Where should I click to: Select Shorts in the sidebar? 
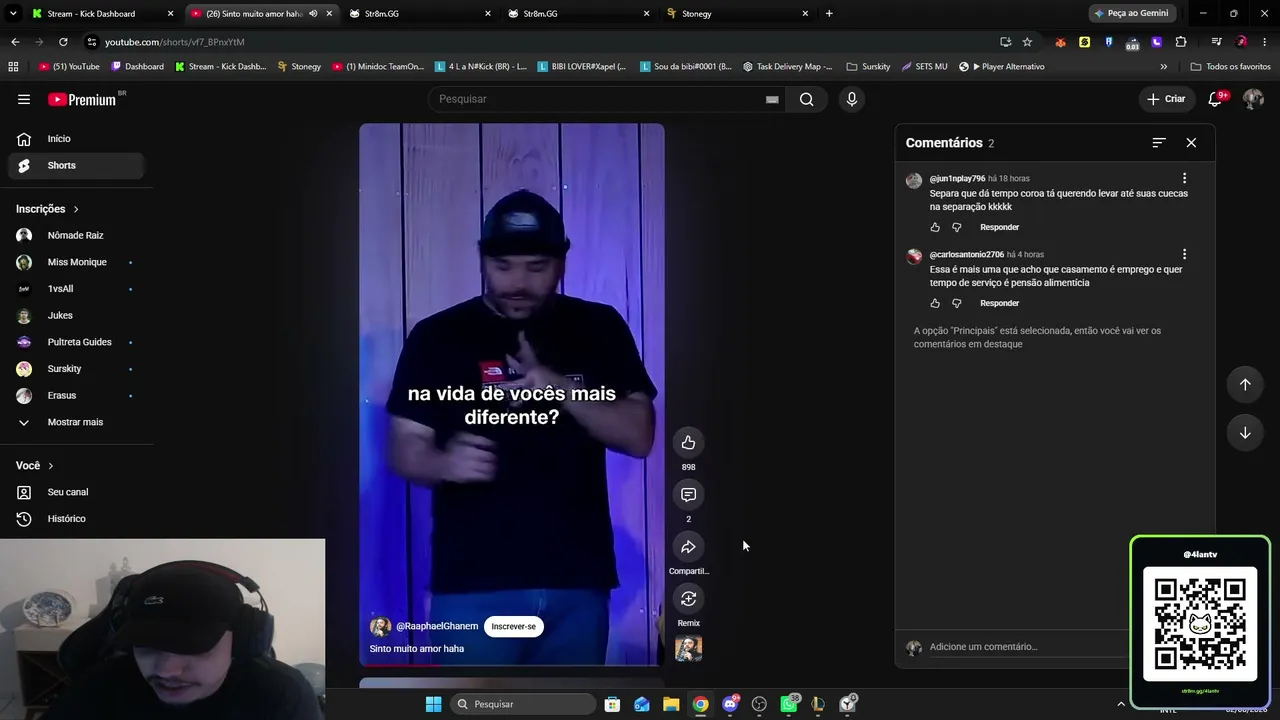pyautogui.click(x=76, y=166)
